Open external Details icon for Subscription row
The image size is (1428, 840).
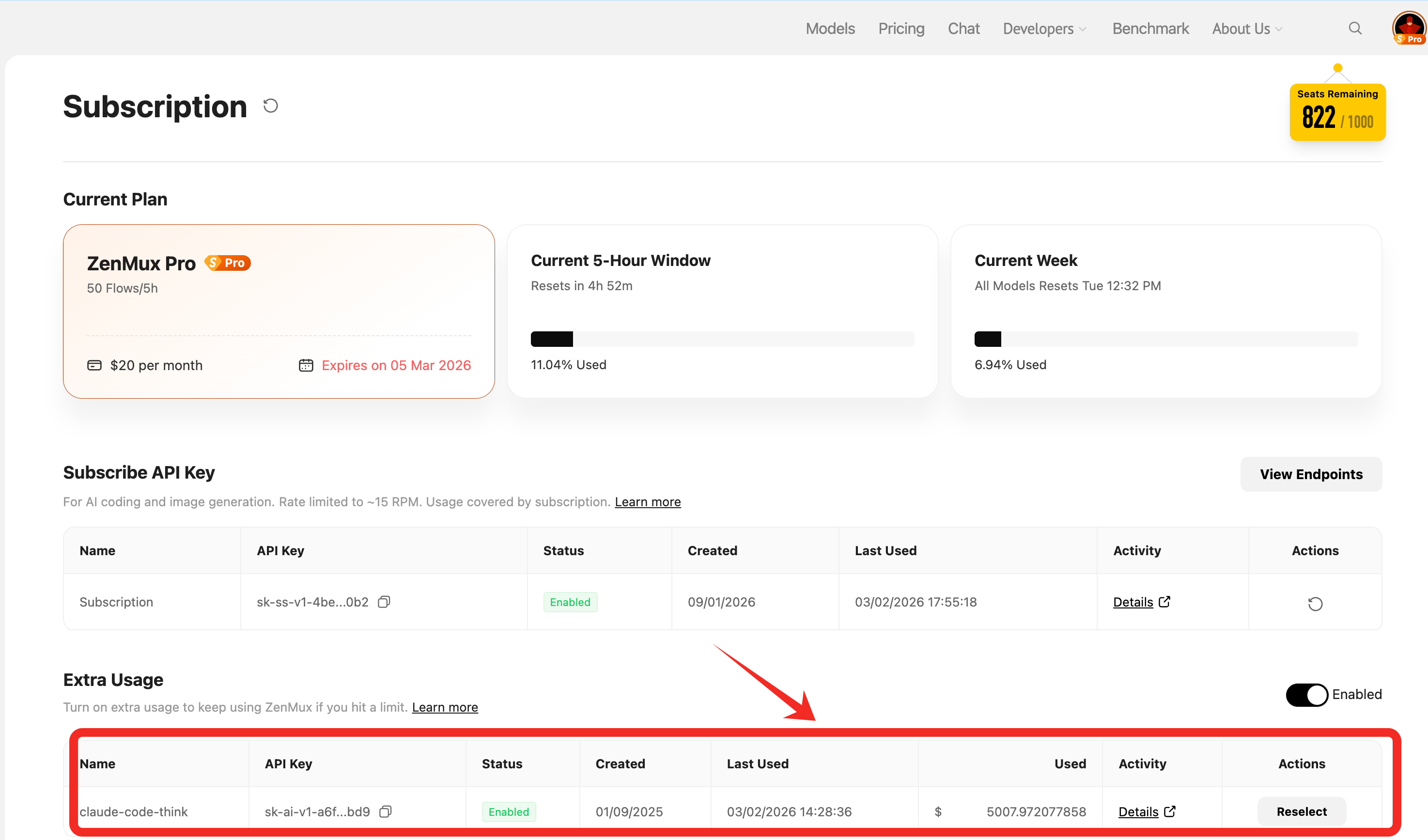(1164, 601)
